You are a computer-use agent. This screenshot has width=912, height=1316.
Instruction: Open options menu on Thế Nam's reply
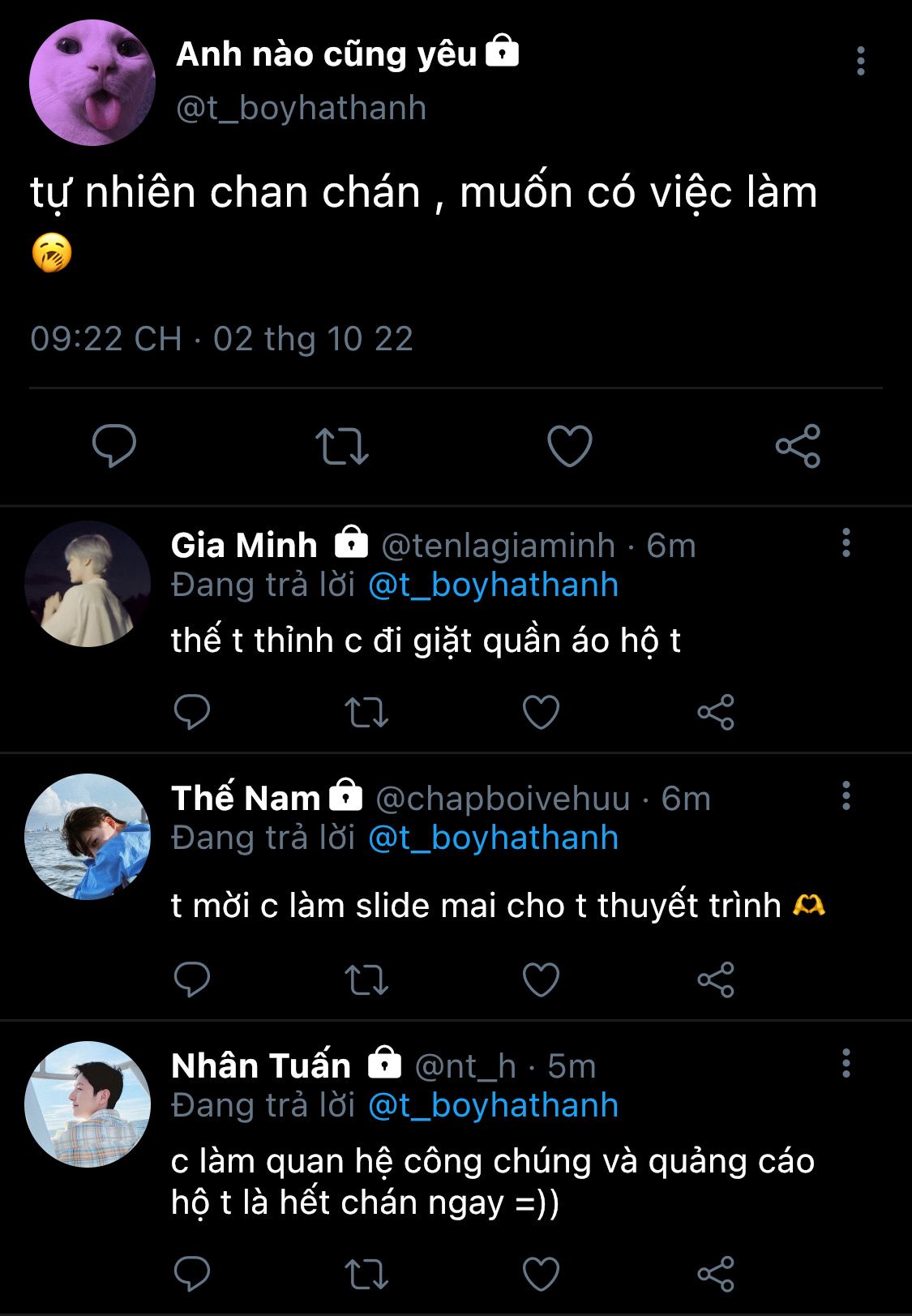coord(846,796)
